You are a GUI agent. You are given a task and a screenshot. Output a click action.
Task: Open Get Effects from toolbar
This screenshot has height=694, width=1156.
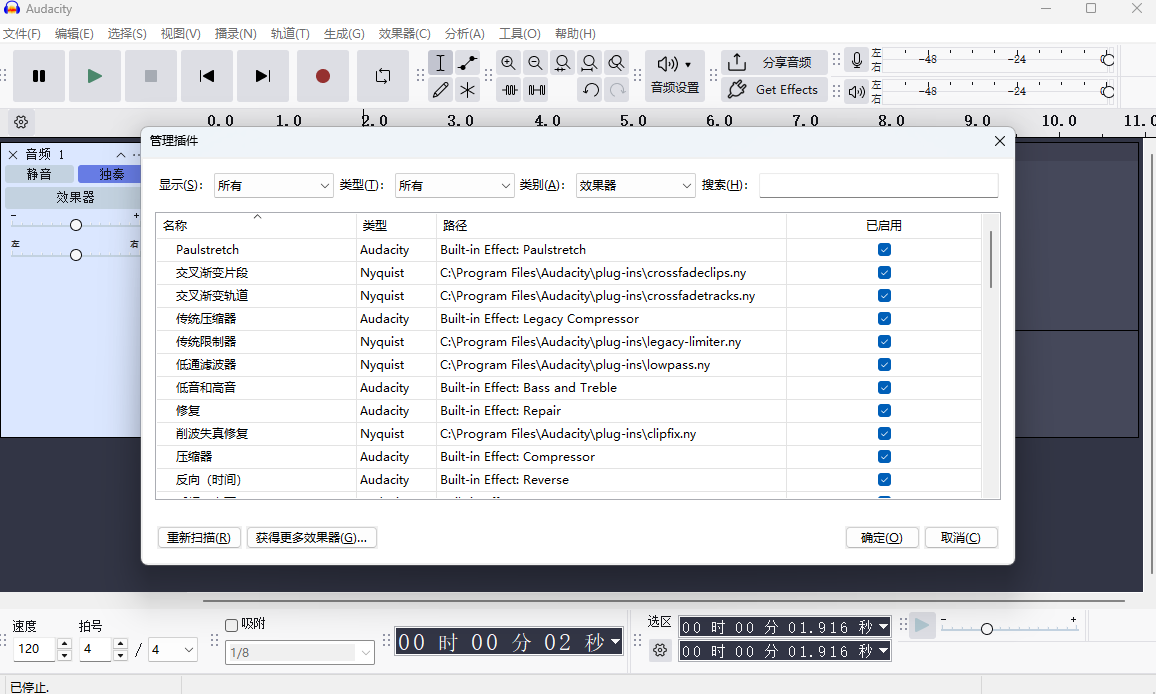coord(774,90)
